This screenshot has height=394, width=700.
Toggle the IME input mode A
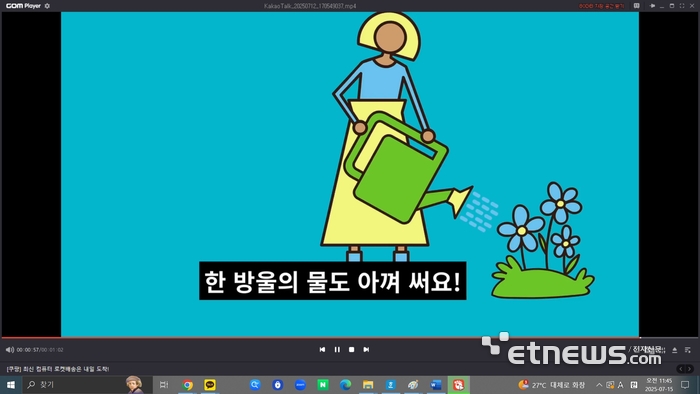(x=620, y=385)
